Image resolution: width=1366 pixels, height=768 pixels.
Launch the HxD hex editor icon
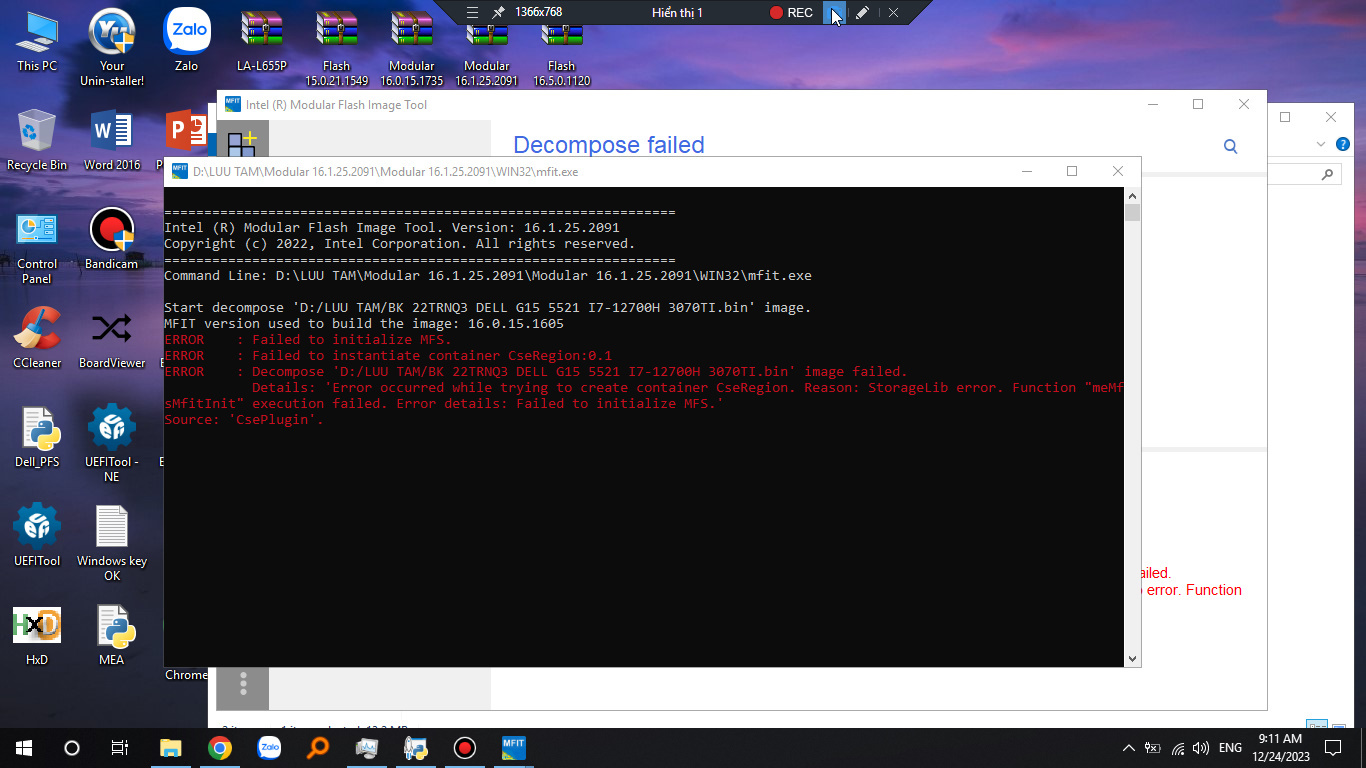[x=37, y=635]
